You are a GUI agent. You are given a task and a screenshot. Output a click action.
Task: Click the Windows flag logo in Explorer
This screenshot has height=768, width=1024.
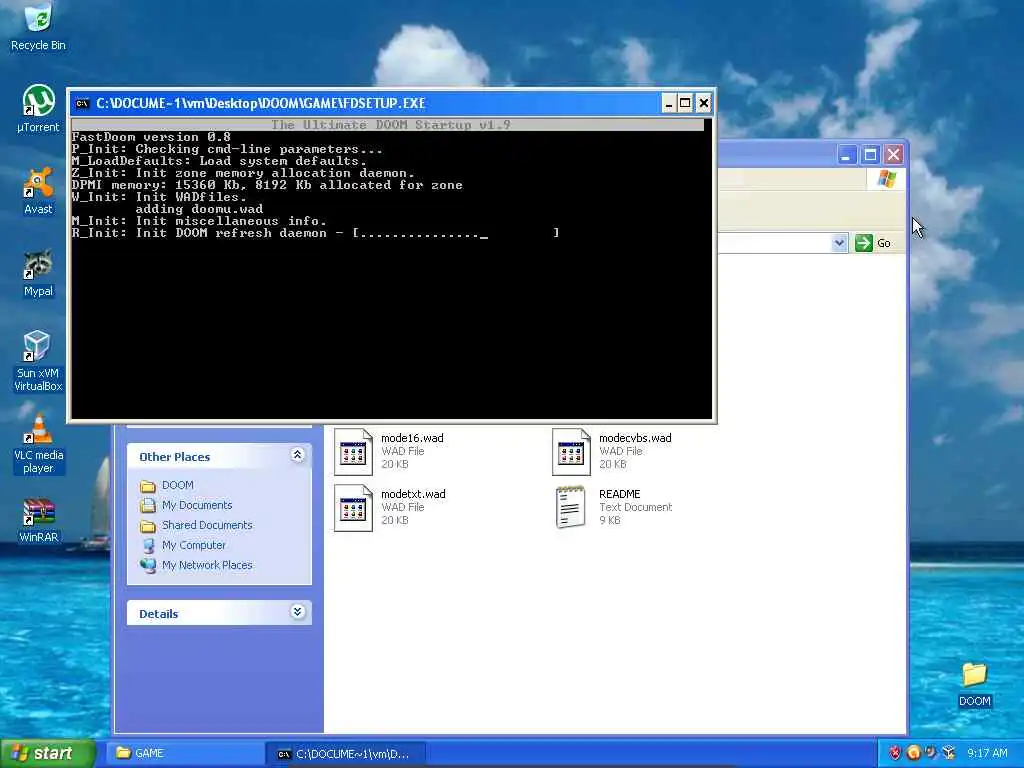(x=886, y=178)
